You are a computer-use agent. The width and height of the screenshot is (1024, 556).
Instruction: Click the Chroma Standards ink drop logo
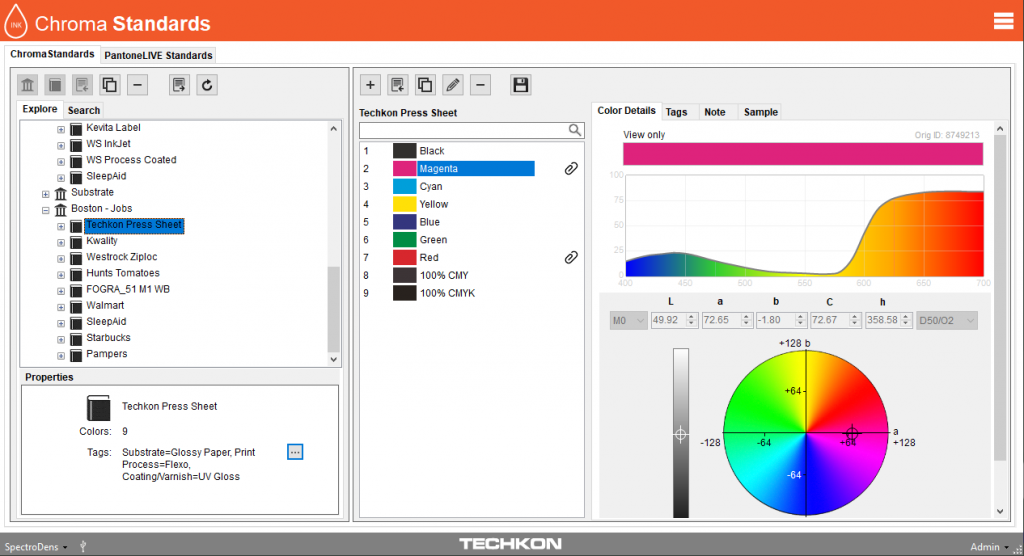tap(16, 21)
